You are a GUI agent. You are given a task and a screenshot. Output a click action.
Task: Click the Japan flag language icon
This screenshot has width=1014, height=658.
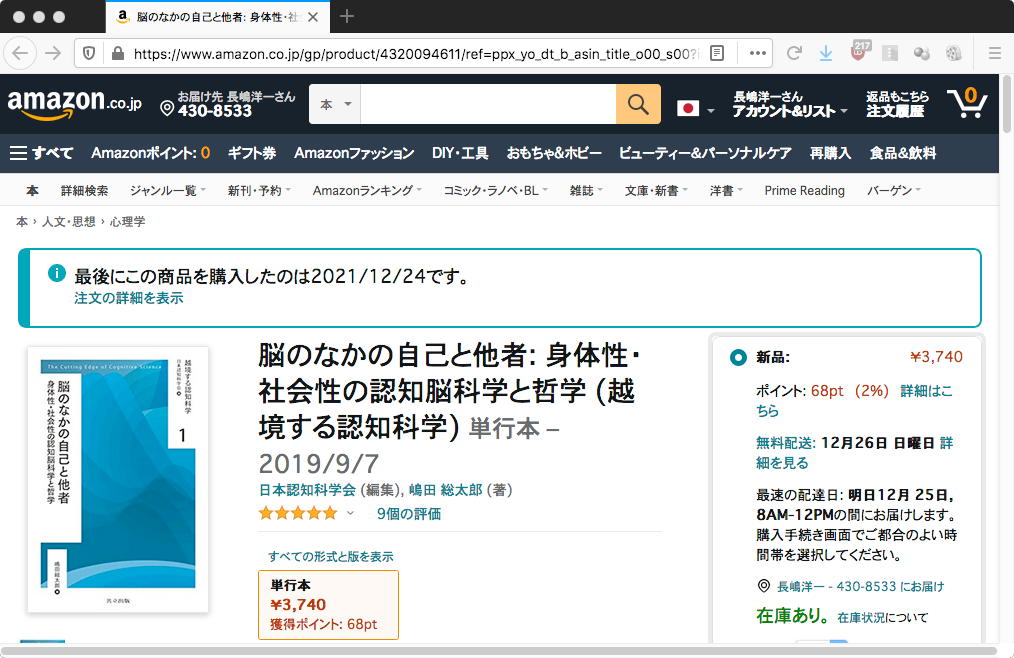tap(687, 108)
